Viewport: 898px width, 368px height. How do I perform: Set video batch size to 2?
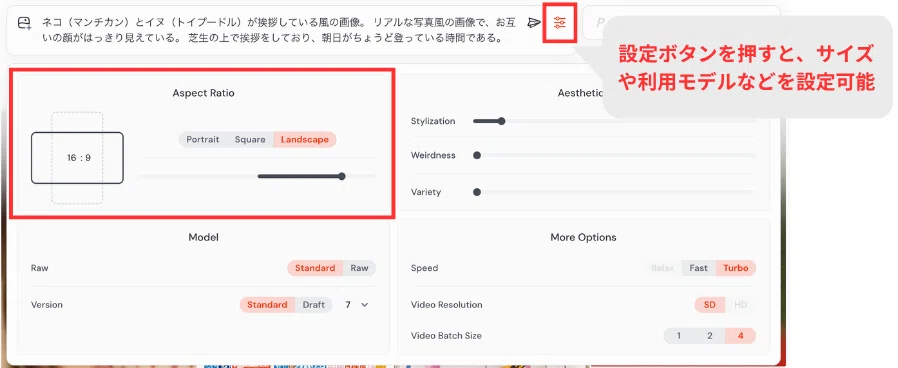tap(710, 336)
